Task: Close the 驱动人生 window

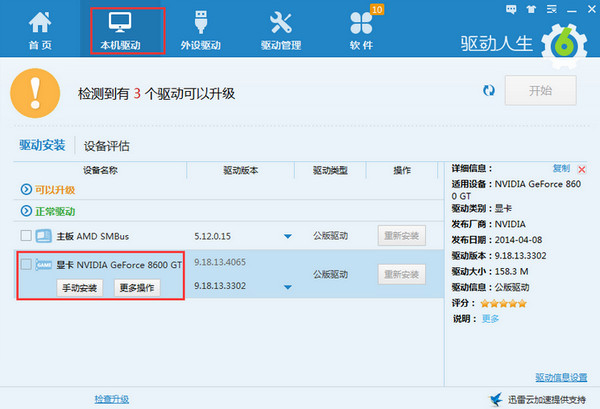Action: 592,9
